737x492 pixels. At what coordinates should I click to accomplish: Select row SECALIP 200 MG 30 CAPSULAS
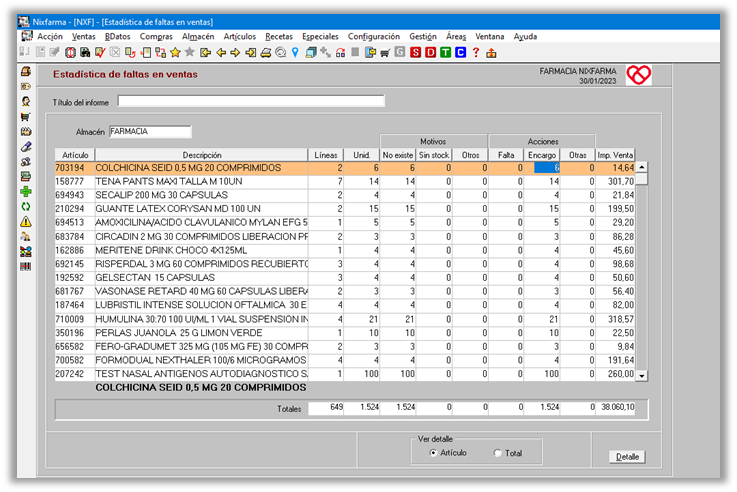(345, 195)
